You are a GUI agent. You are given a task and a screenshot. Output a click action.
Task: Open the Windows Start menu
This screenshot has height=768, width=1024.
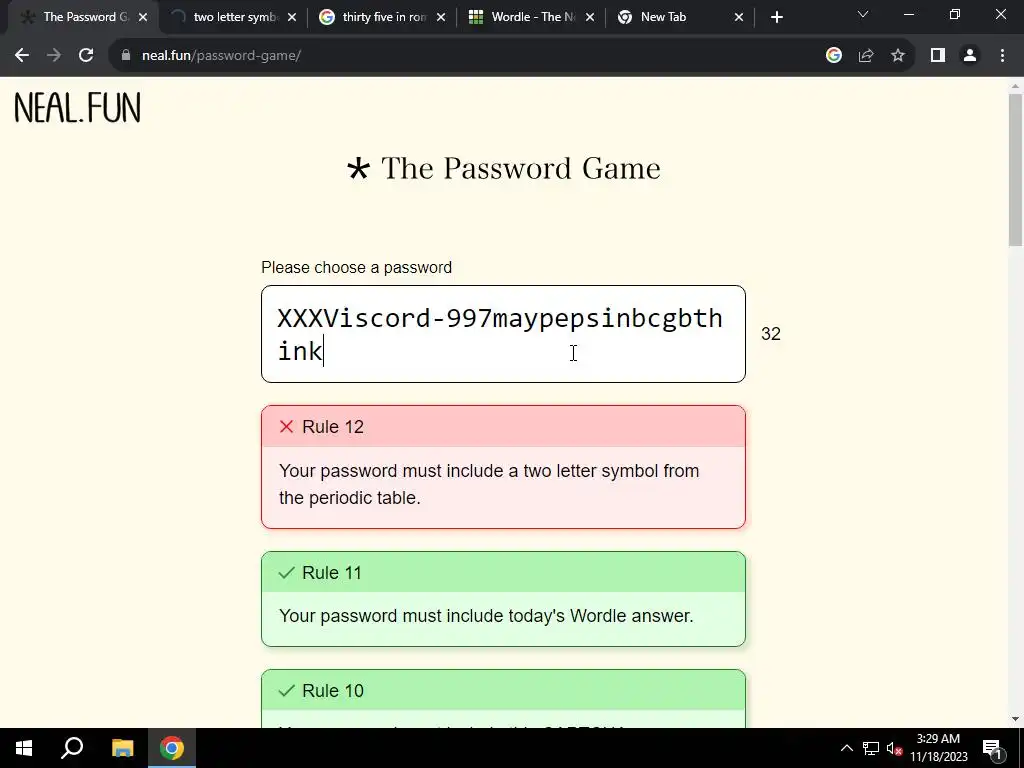pos(24,748)
